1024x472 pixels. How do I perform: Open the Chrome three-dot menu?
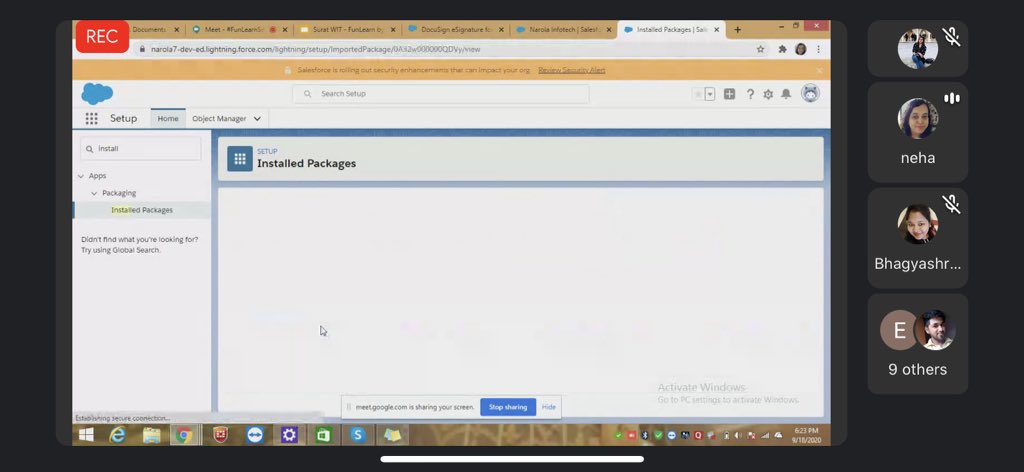coord(818,49)
